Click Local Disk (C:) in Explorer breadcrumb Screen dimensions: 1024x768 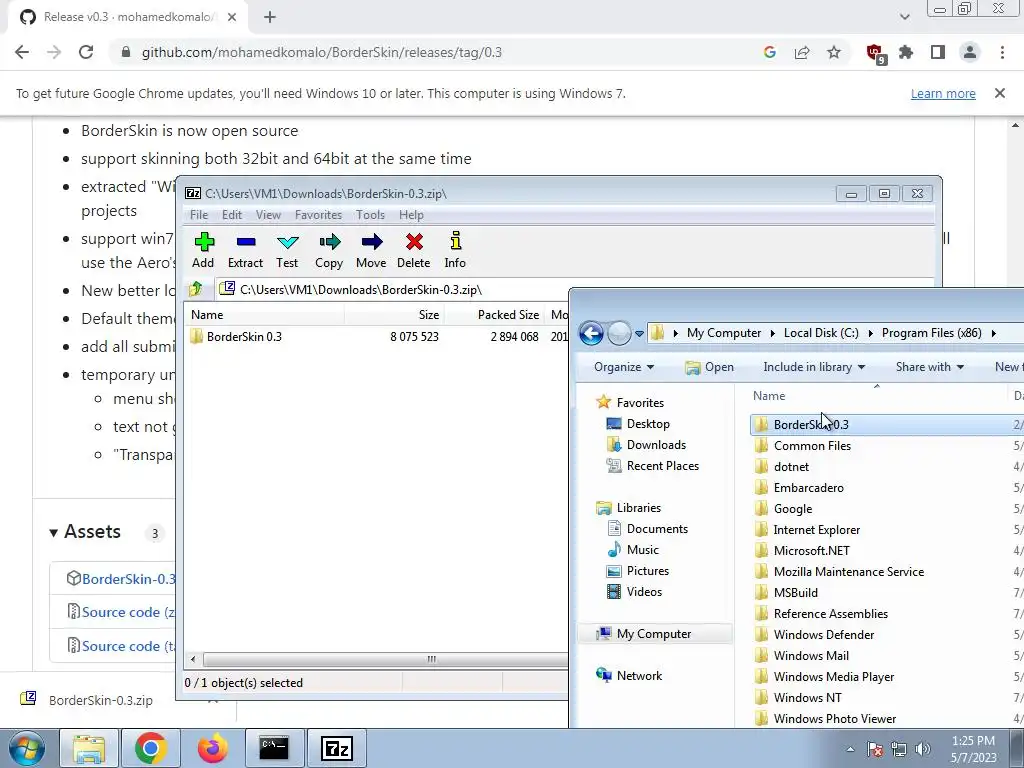[x=821, y=333]
